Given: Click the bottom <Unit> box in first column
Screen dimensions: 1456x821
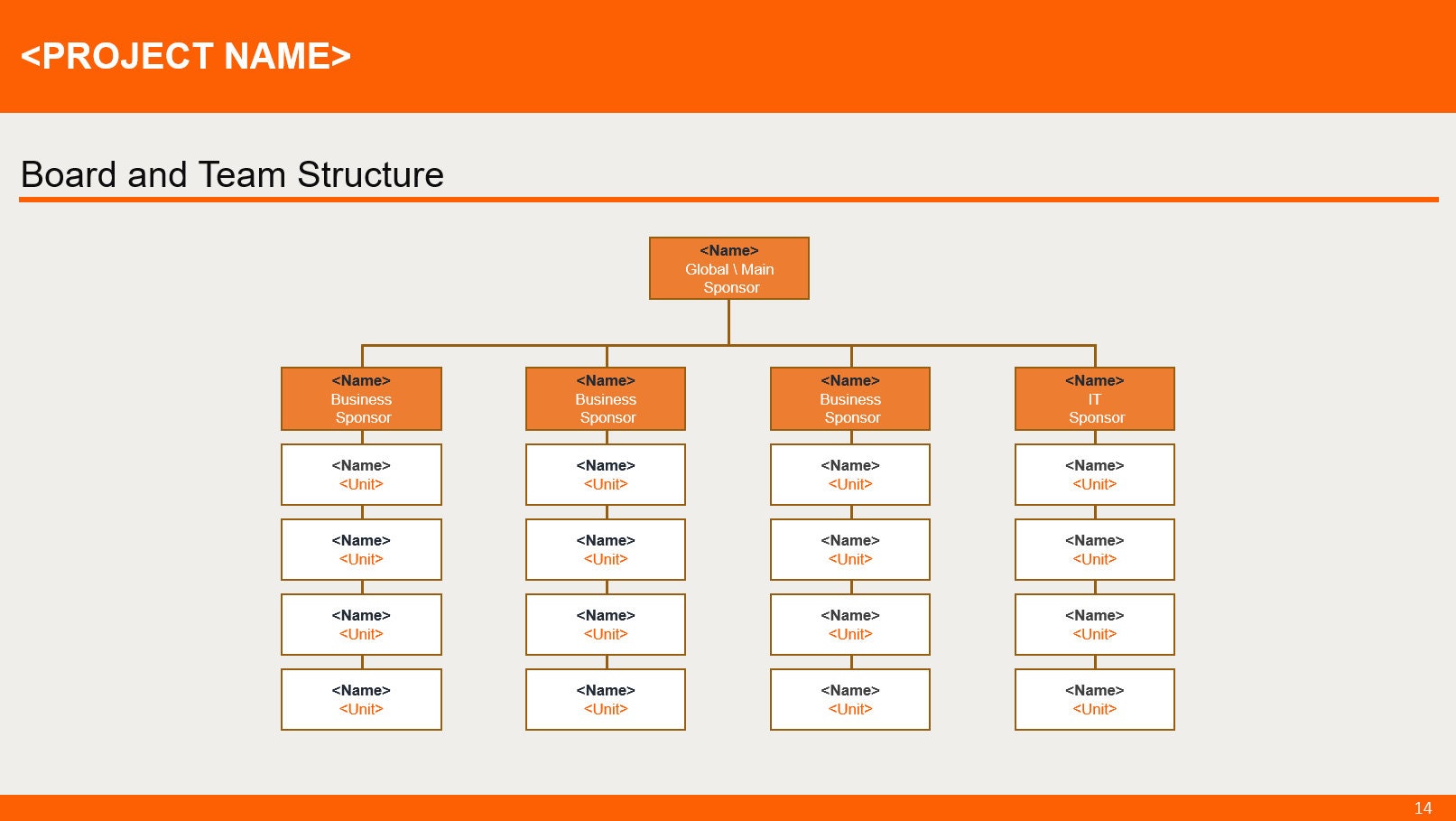Looking at the screenshot, I should (361, 699).
